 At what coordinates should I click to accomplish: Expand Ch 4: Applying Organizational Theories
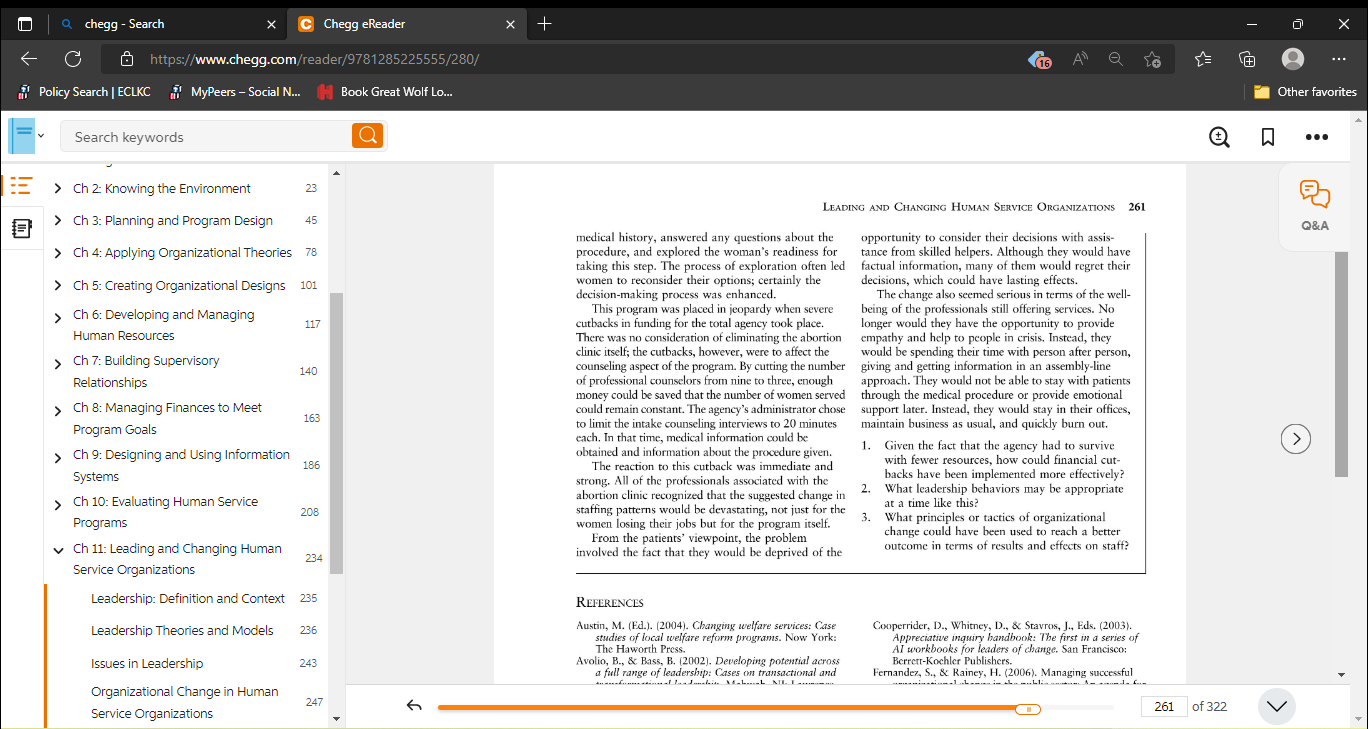58,253
